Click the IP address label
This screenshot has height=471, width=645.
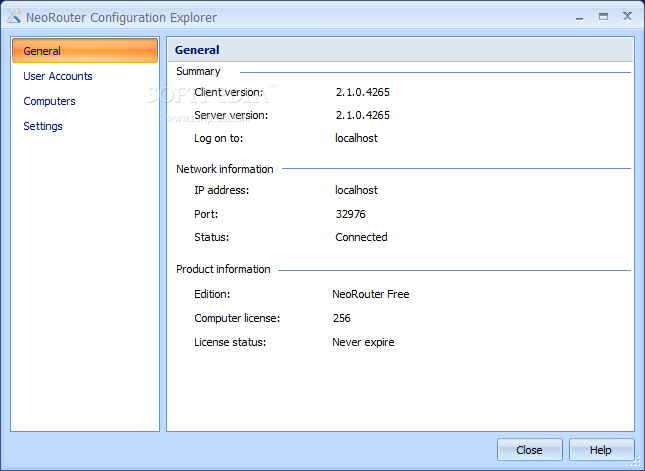222,190
